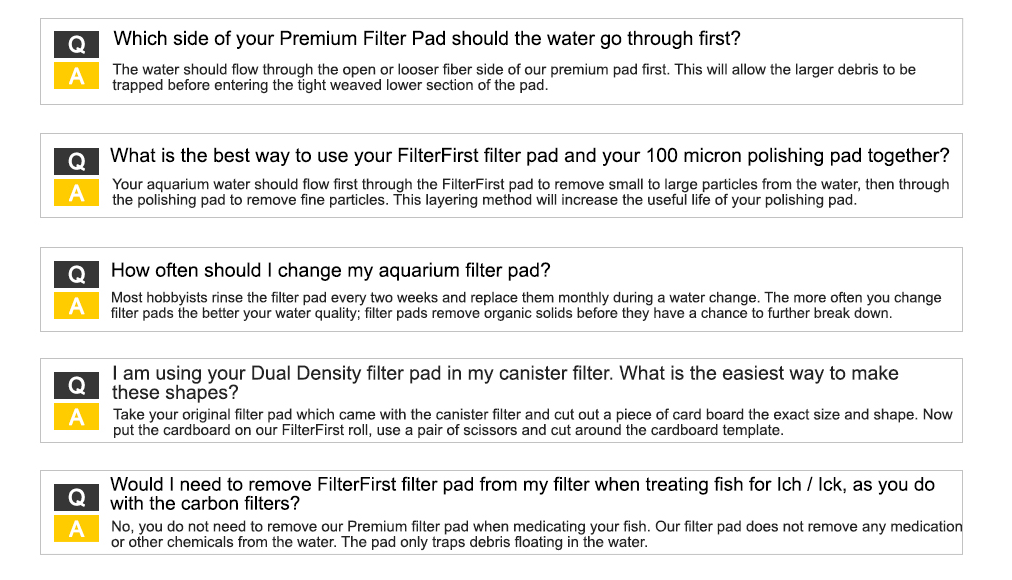The height and width of the screenshot is (580, 1012).
Task: Select the yellow A icon beside rinse every two weeks answer
Action: [76, 306]
